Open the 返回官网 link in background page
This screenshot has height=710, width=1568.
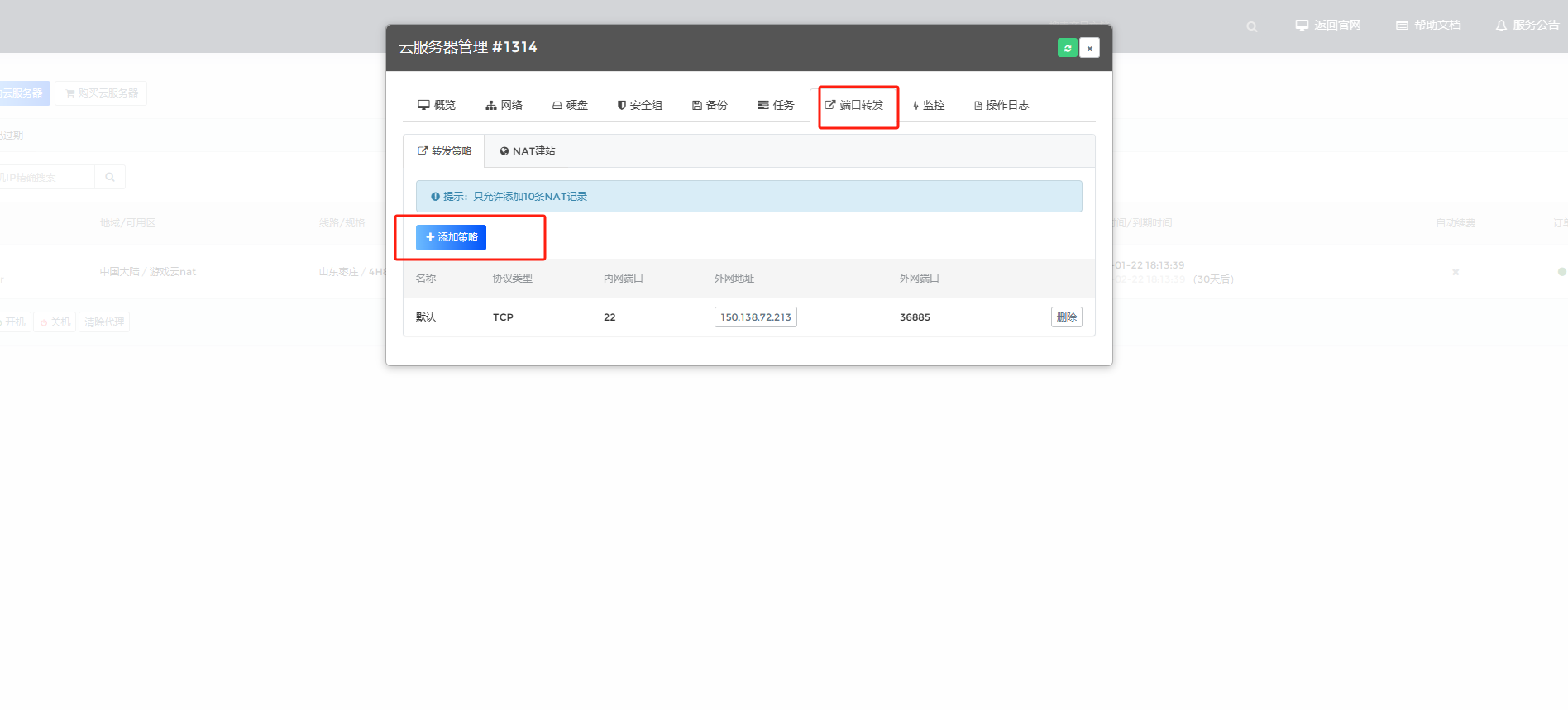(x=1328, y=26)
